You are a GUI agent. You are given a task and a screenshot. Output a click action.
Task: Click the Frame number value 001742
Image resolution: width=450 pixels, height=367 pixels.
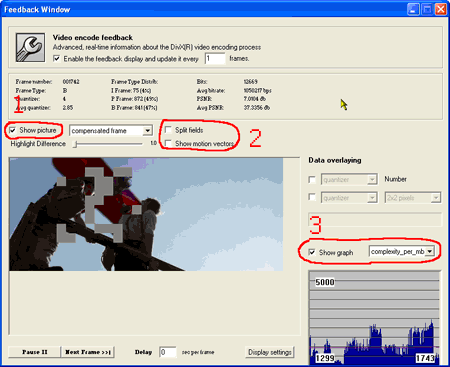point(71,82)
